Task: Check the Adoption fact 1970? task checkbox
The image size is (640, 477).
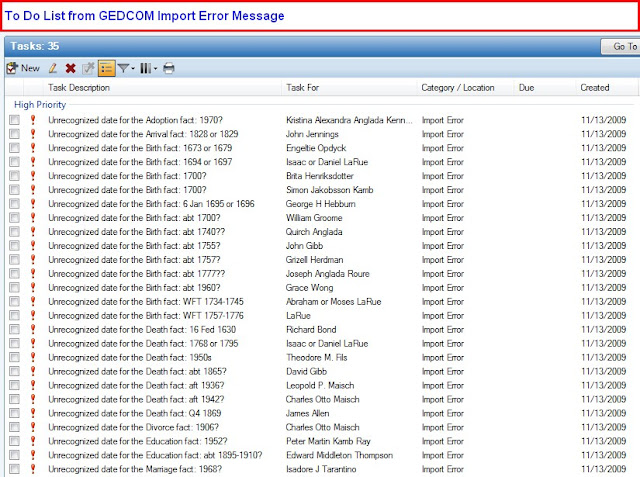Action: click(x=14, y=120)
